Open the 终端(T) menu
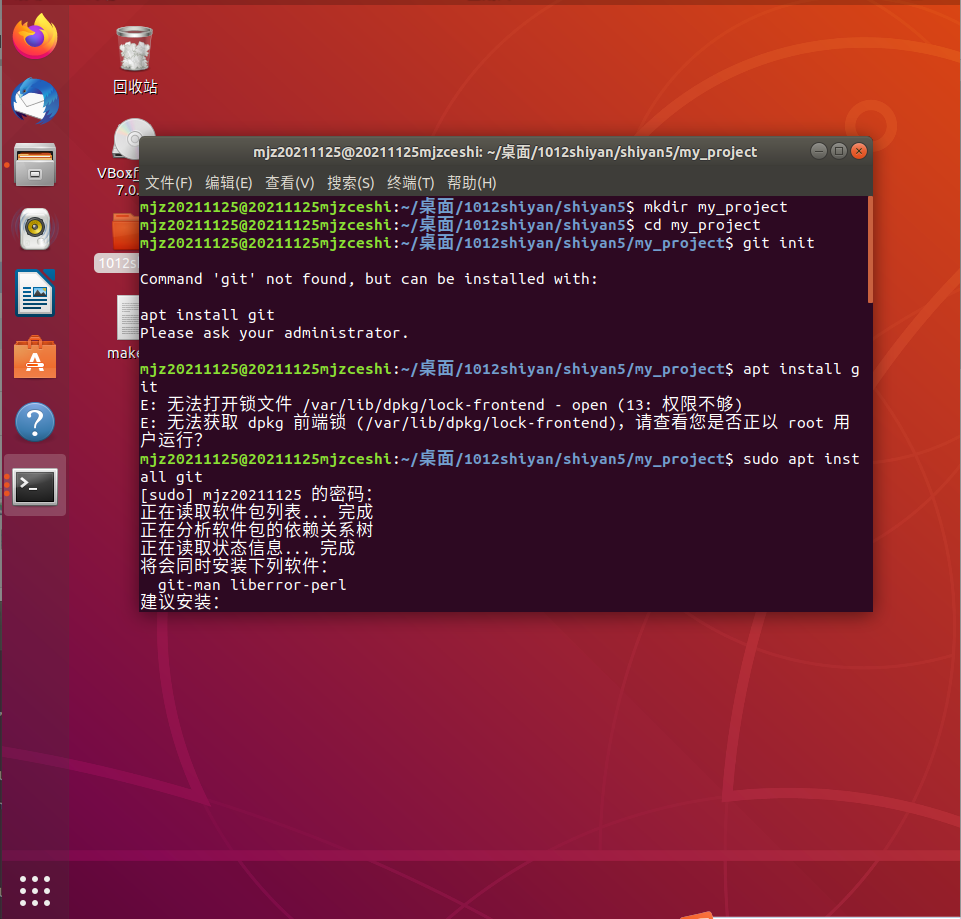 coord(410,183)
